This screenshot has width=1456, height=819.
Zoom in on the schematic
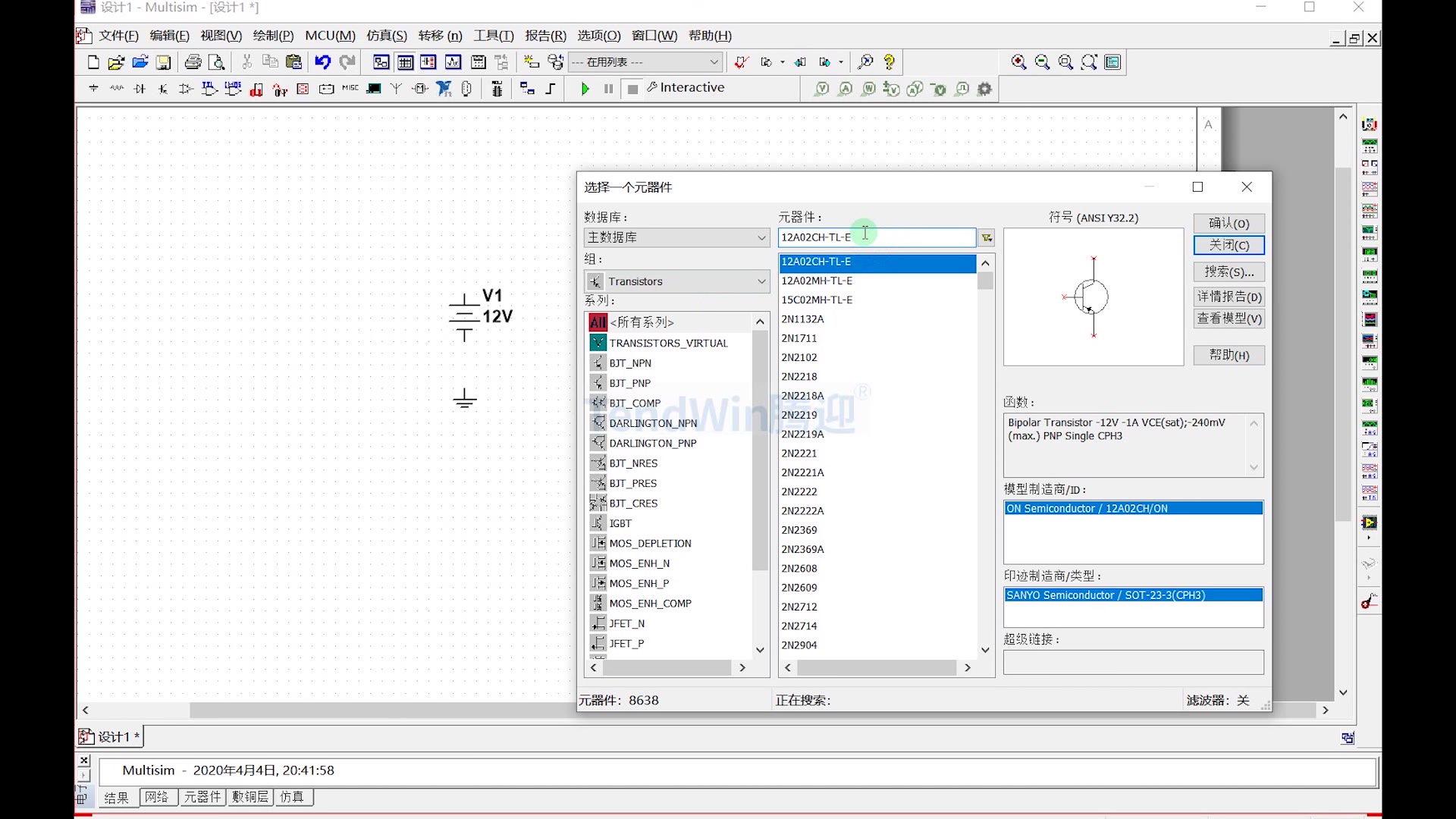coord(1019,62)
